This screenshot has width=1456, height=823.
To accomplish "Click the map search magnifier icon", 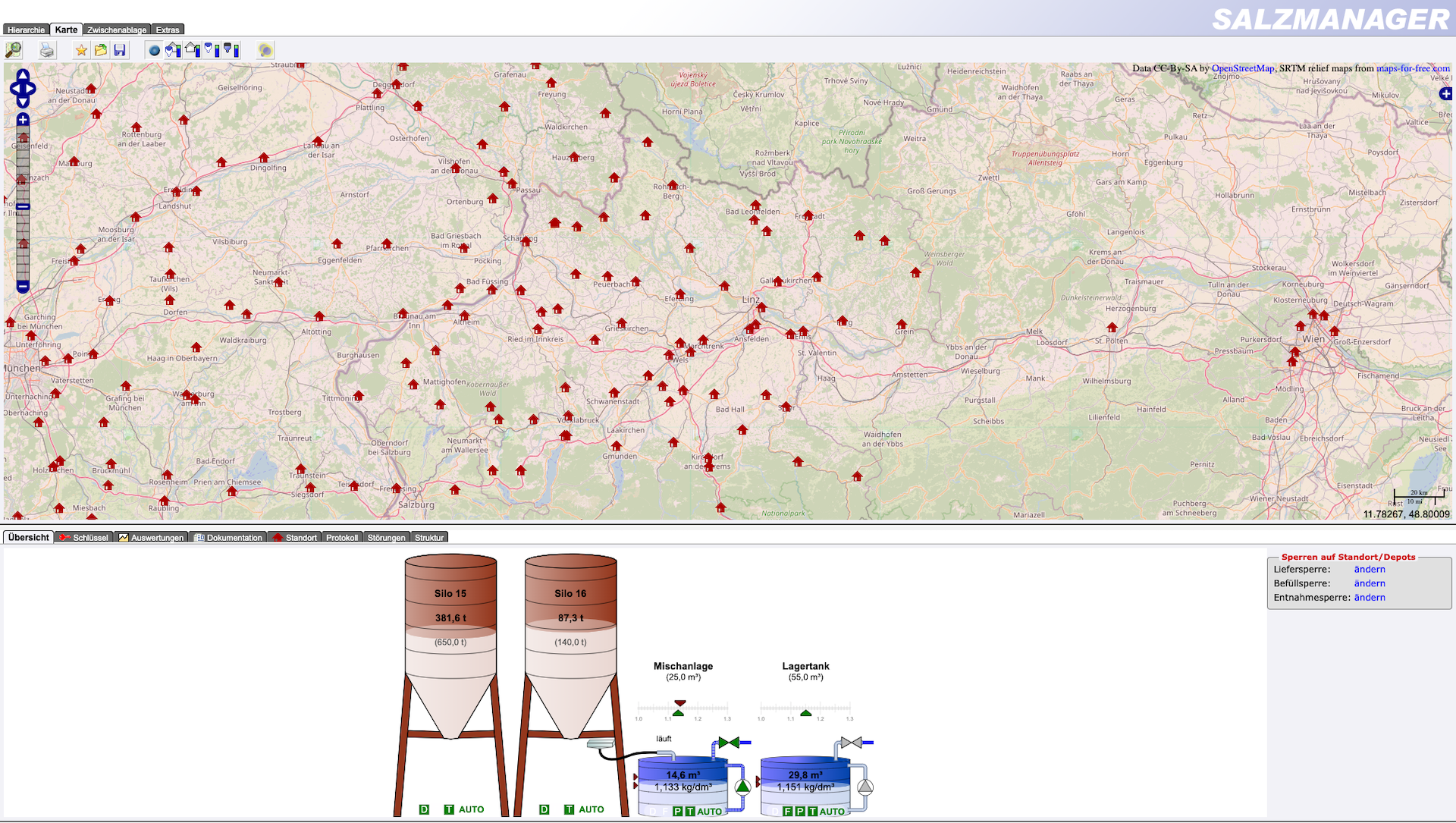I will tap(13, 50).
